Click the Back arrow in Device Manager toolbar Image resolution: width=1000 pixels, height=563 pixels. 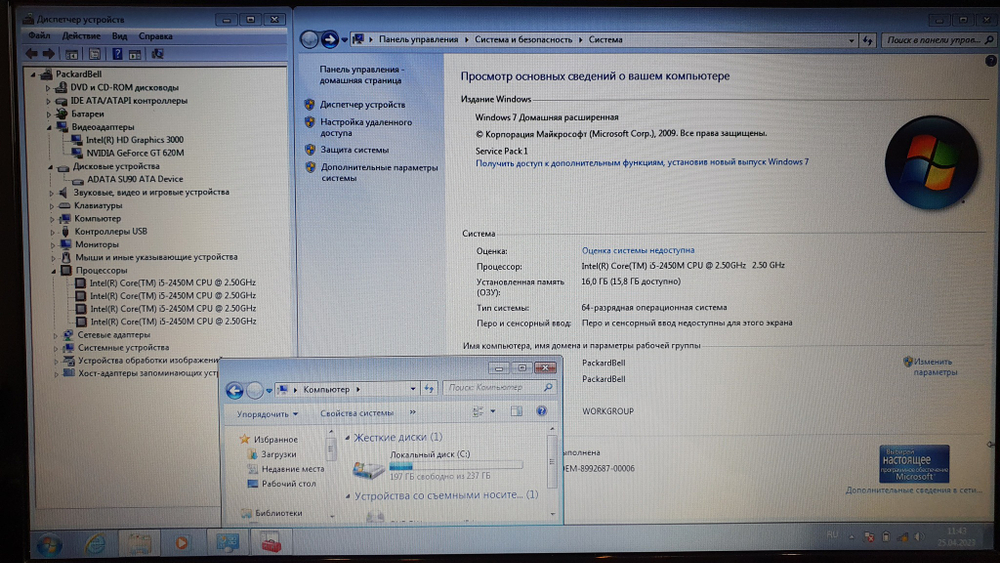31,54
